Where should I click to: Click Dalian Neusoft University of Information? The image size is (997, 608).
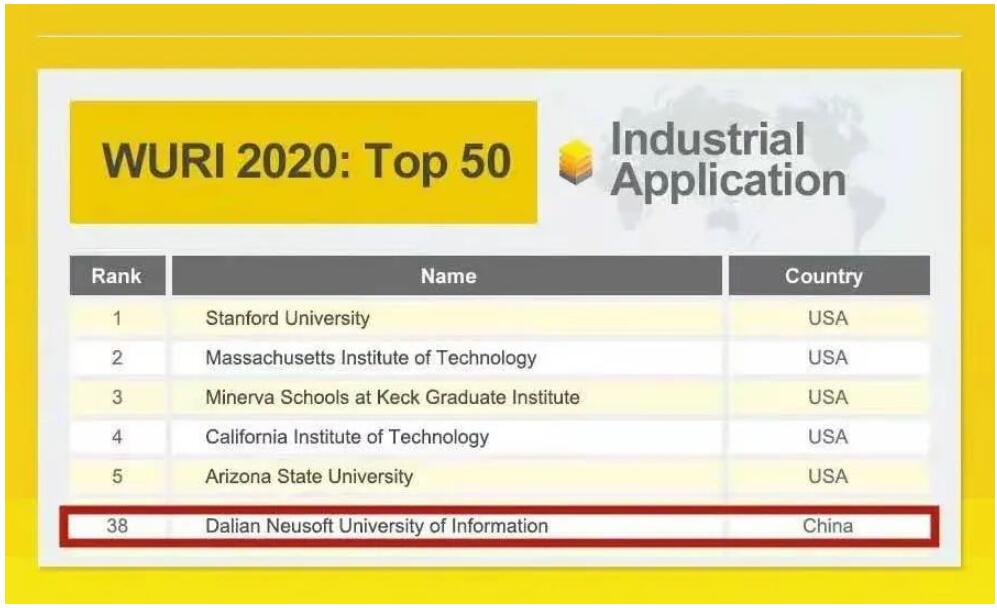pos(376,526)
